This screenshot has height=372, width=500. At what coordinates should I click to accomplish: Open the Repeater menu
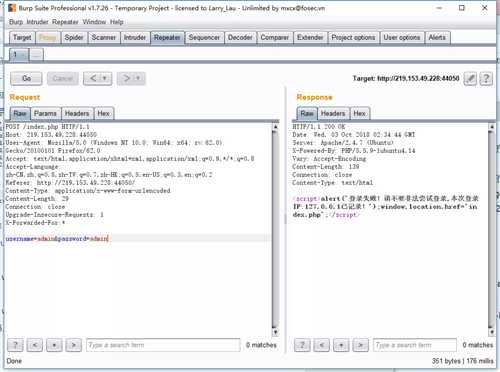pos(65,22)
